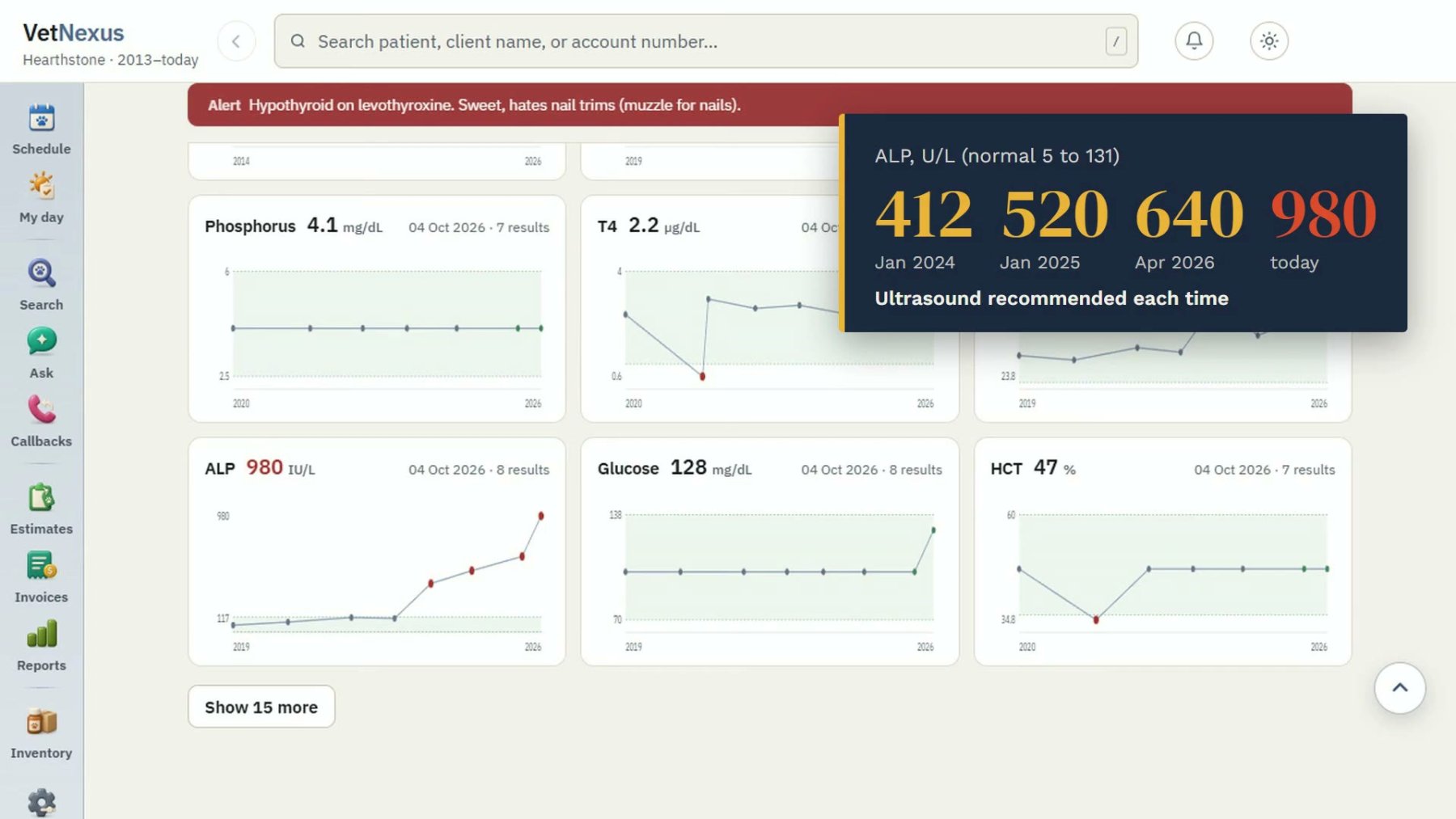Open the Callbacks phone icon
Viewport: 1456px width, 819px height.
pyautogui.click(x=41, y=410)
